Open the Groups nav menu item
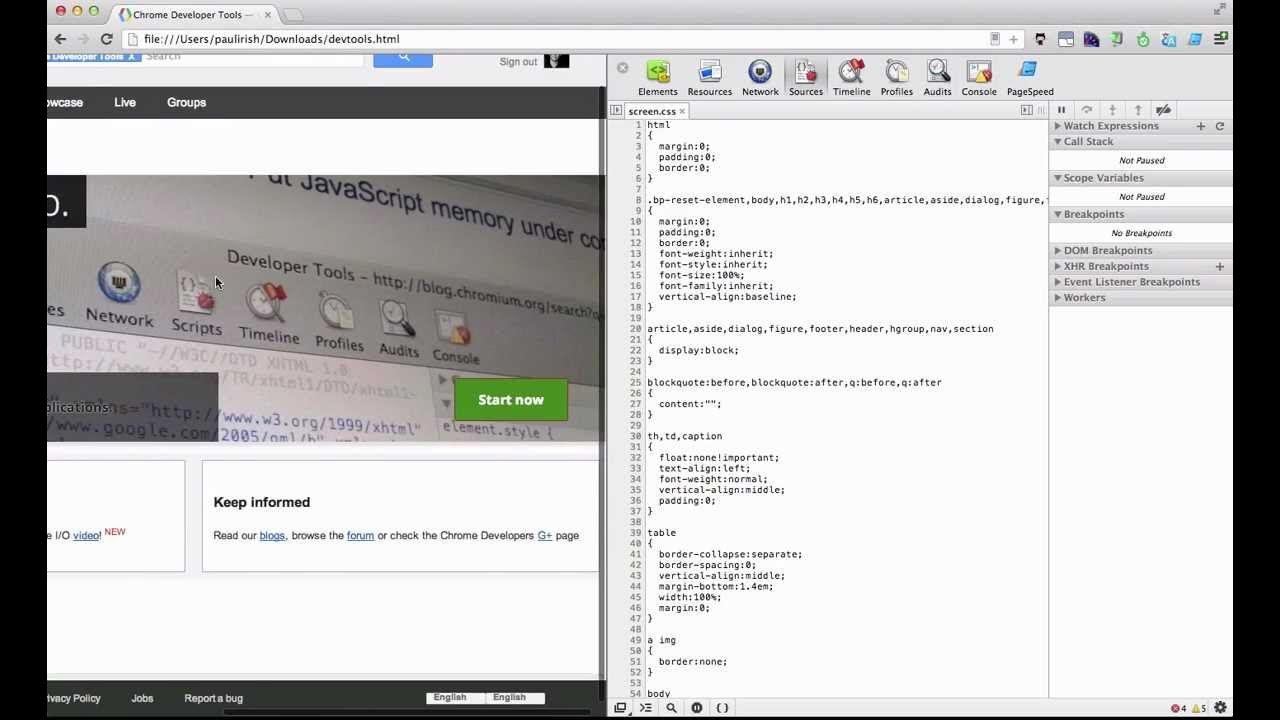1280x720 pixels. [186, 102]
